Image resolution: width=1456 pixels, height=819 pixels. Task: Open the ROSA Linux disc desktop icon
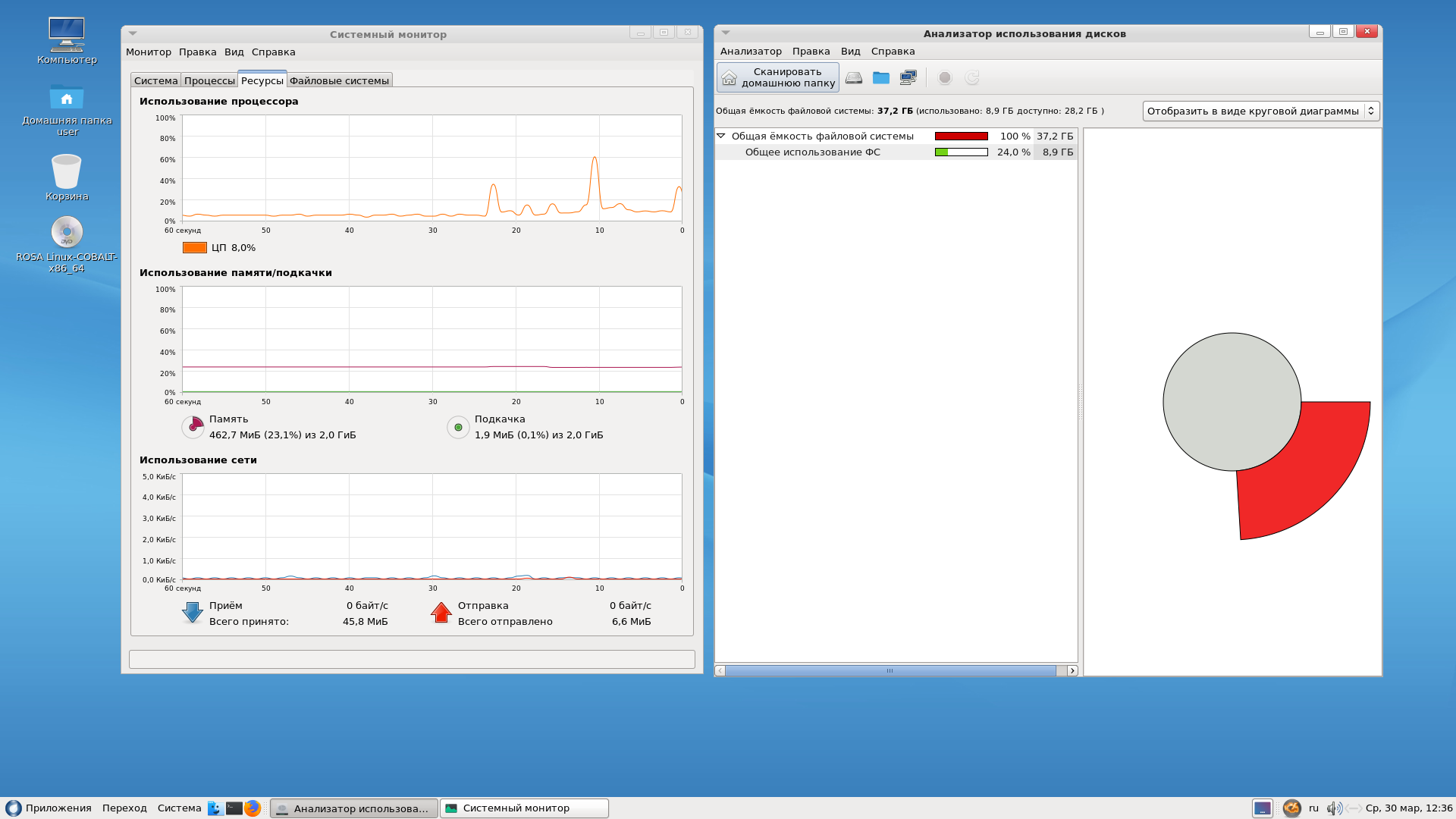coord(67,232)
